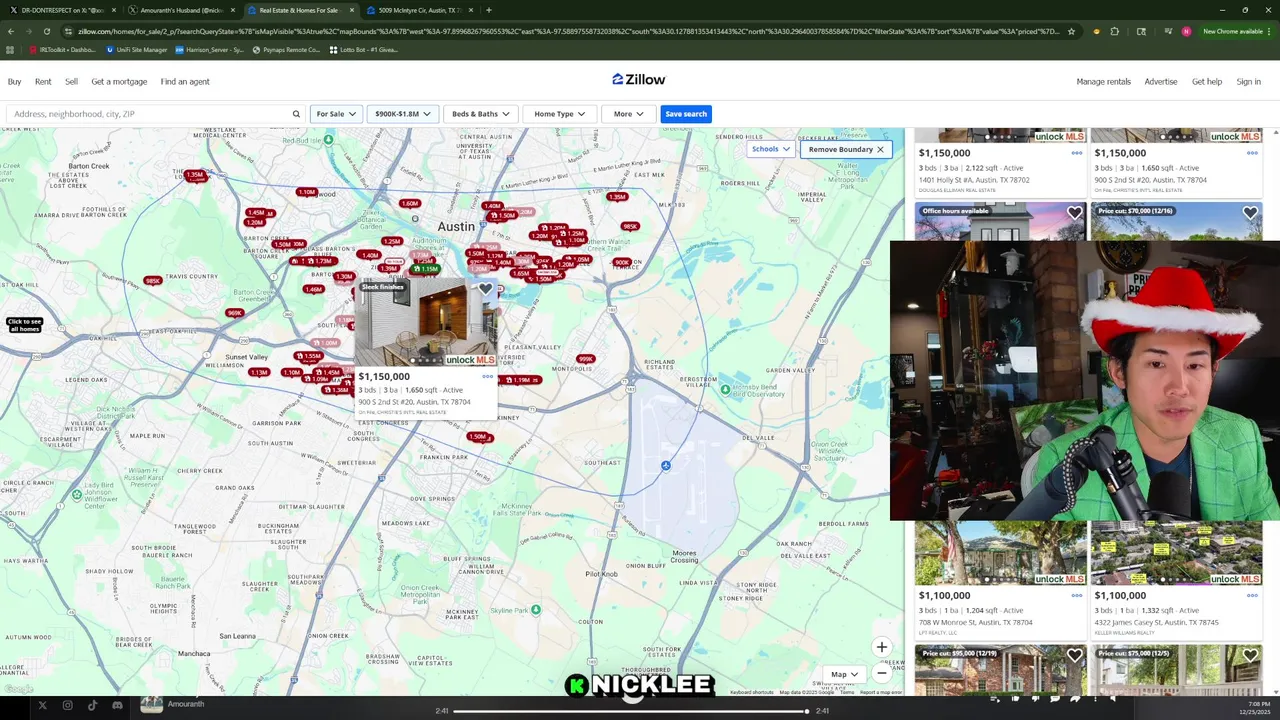Open the Chrome profile avatar

pyautogui.click(x=1186, y=31)
